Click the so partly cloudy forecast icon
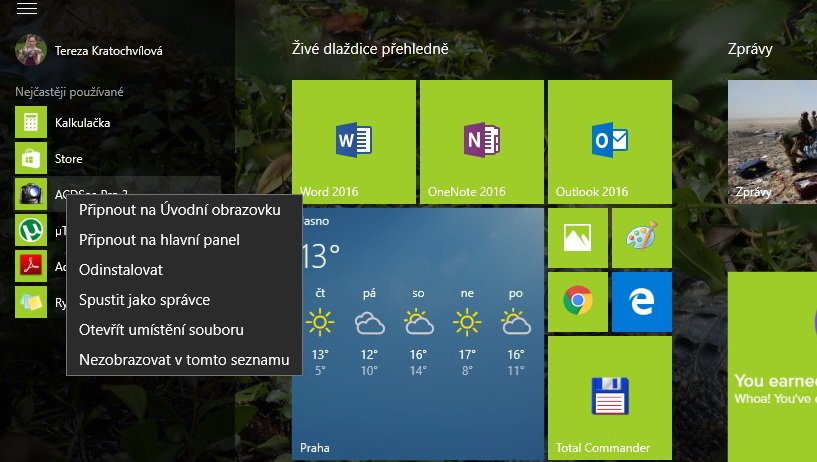The height and width of the screenshot is (462, 817). [x=418, y=322]
